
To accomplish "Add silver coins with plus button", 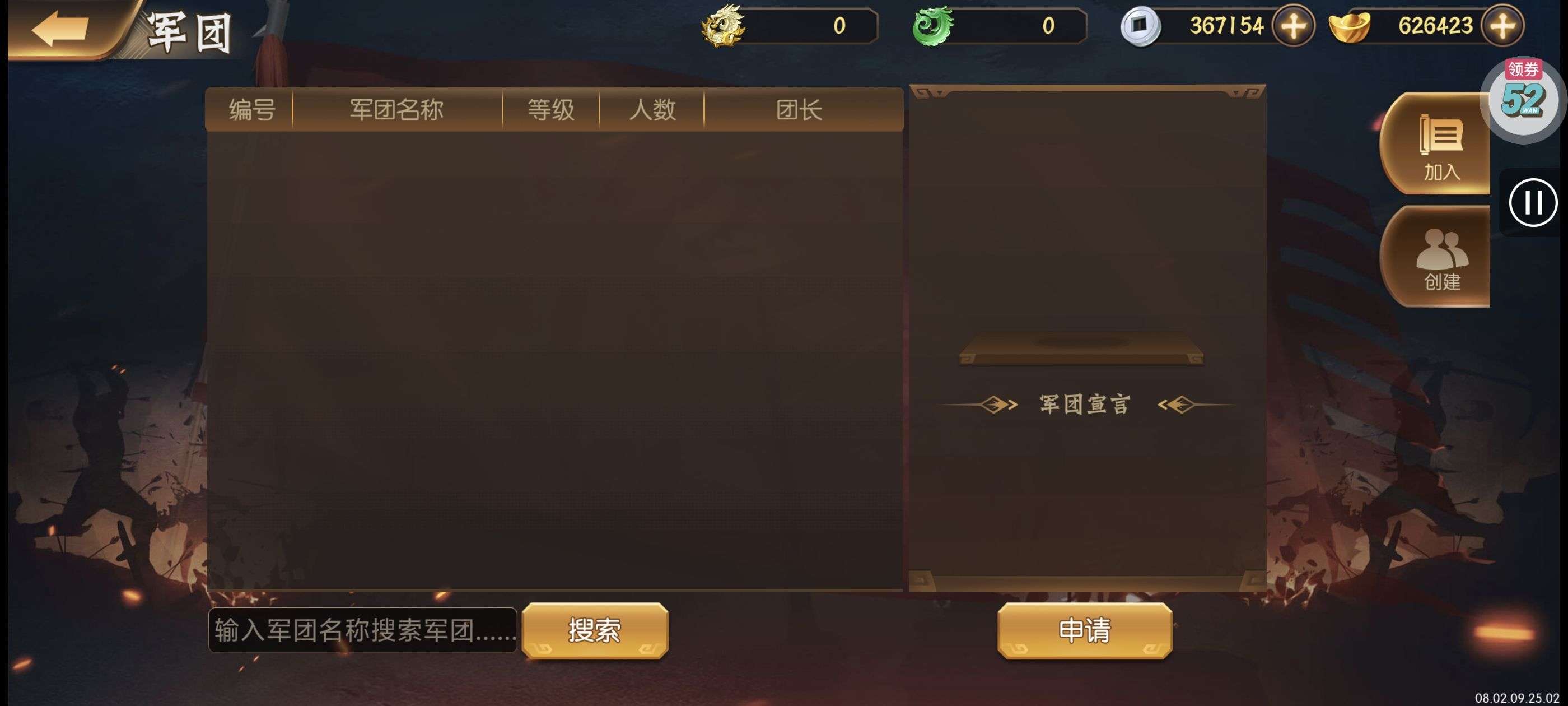I will pos(1294,26).
